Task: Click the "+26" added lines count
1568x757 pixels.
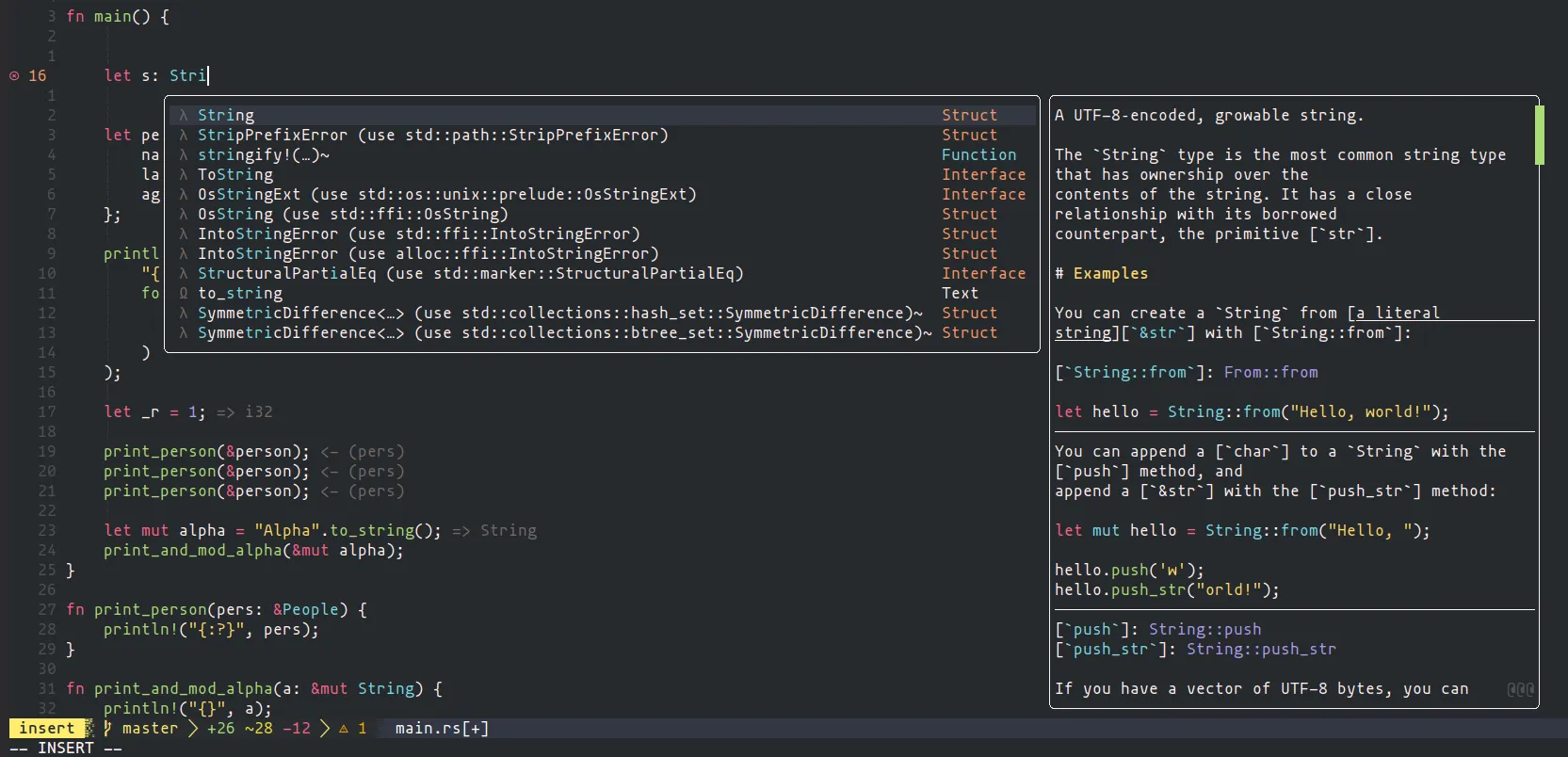Action: [x=220, y=728]
